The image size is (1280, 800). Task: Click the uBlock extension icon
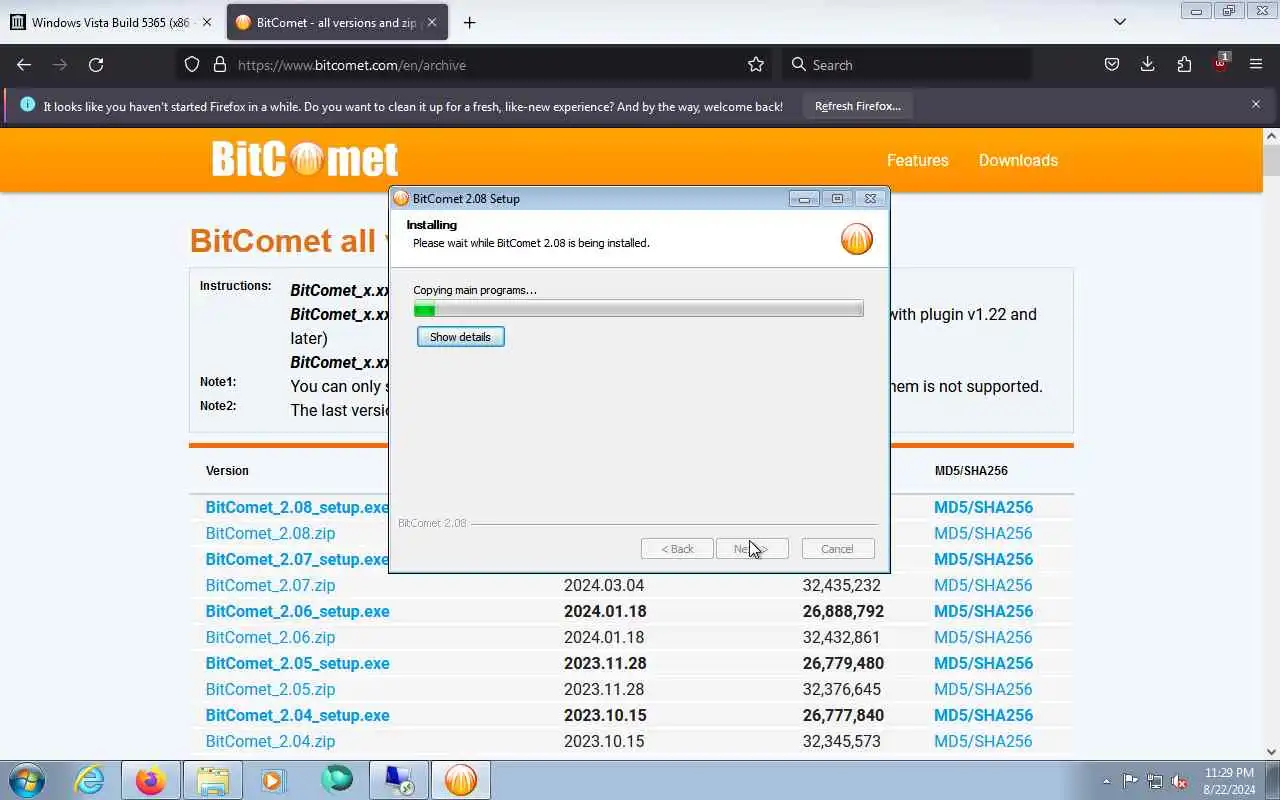pyautogui.click(x=1221, y=63)
